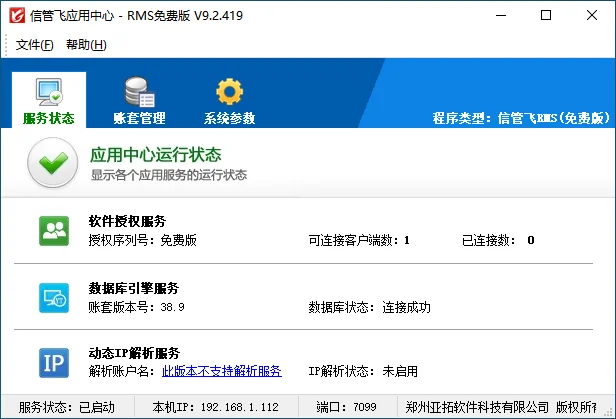Click the 程序类型: 信管飞RMS(免费版) label

pos(521,118)
